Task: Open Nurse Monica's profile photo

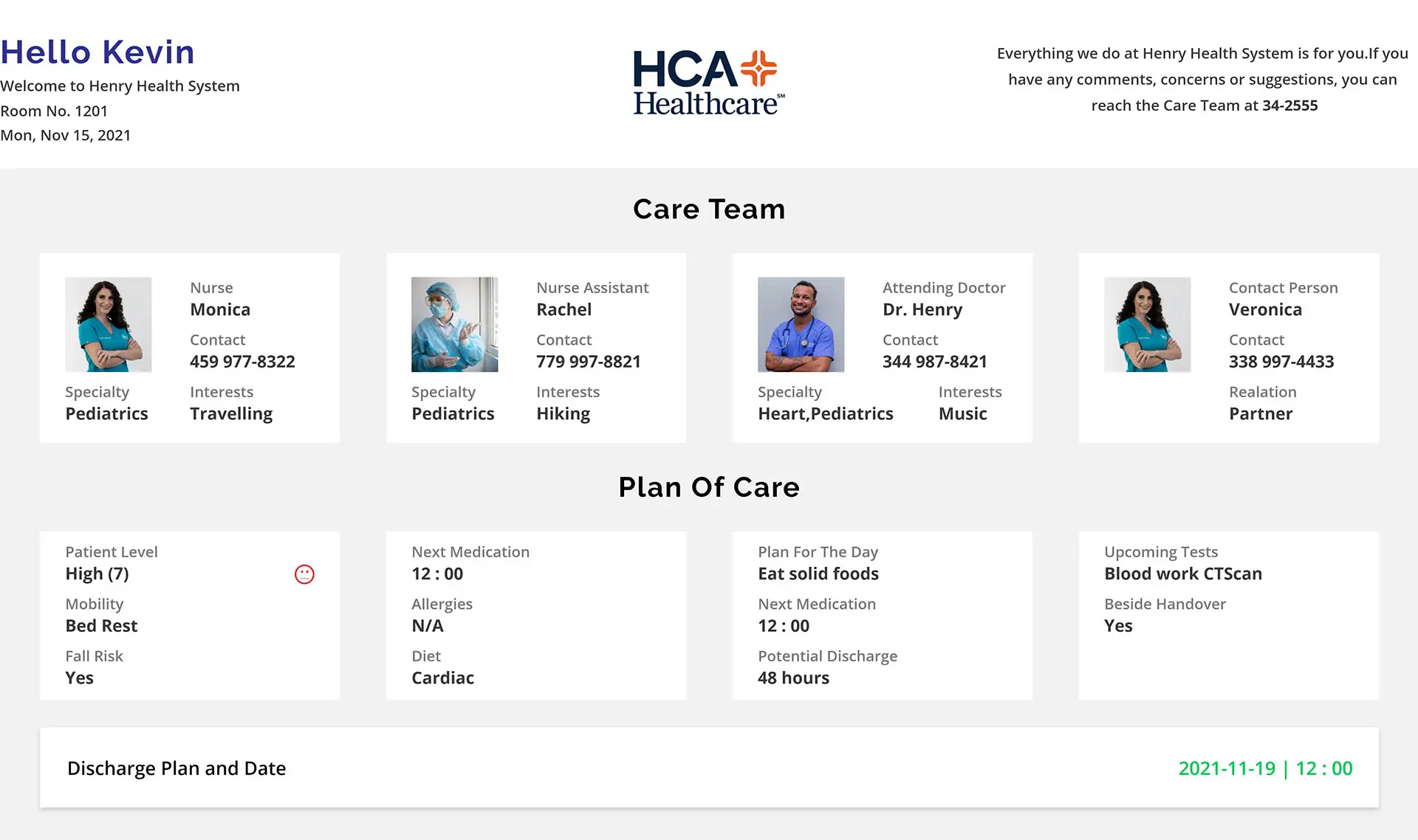Action: click(x=109, y=324)
